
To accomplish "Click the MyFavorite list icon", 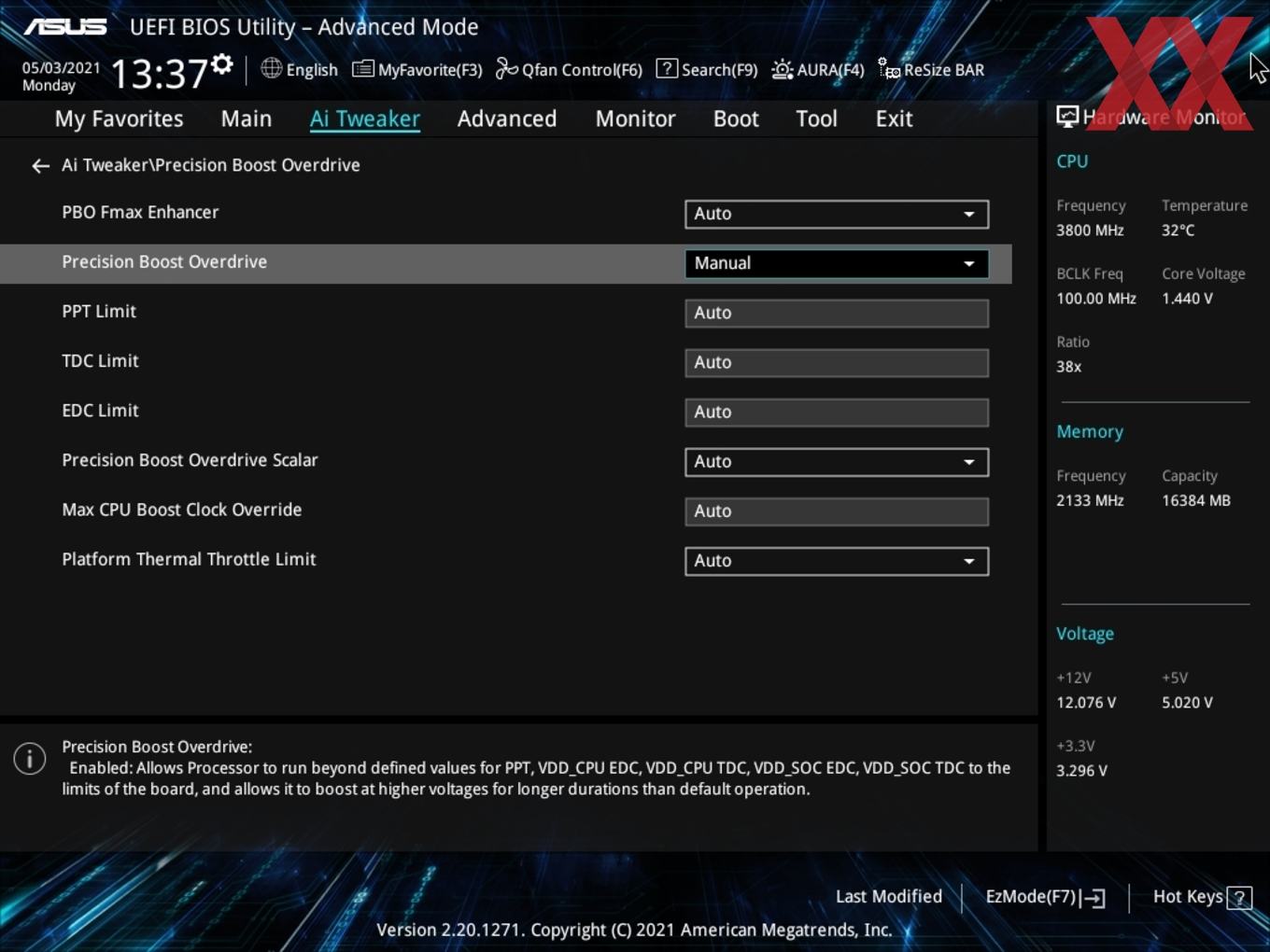I will 363,69.
